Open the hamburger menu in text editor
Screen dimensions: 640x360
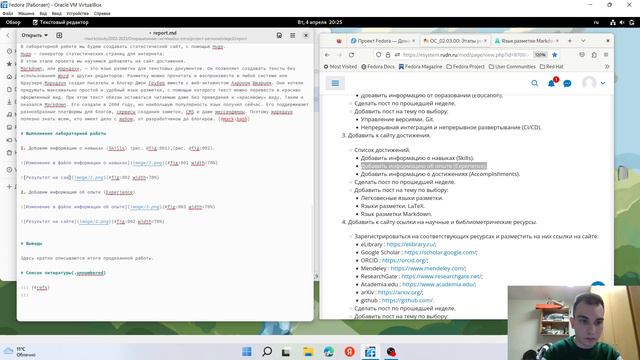pyautogui.click(x=293, y=36)
